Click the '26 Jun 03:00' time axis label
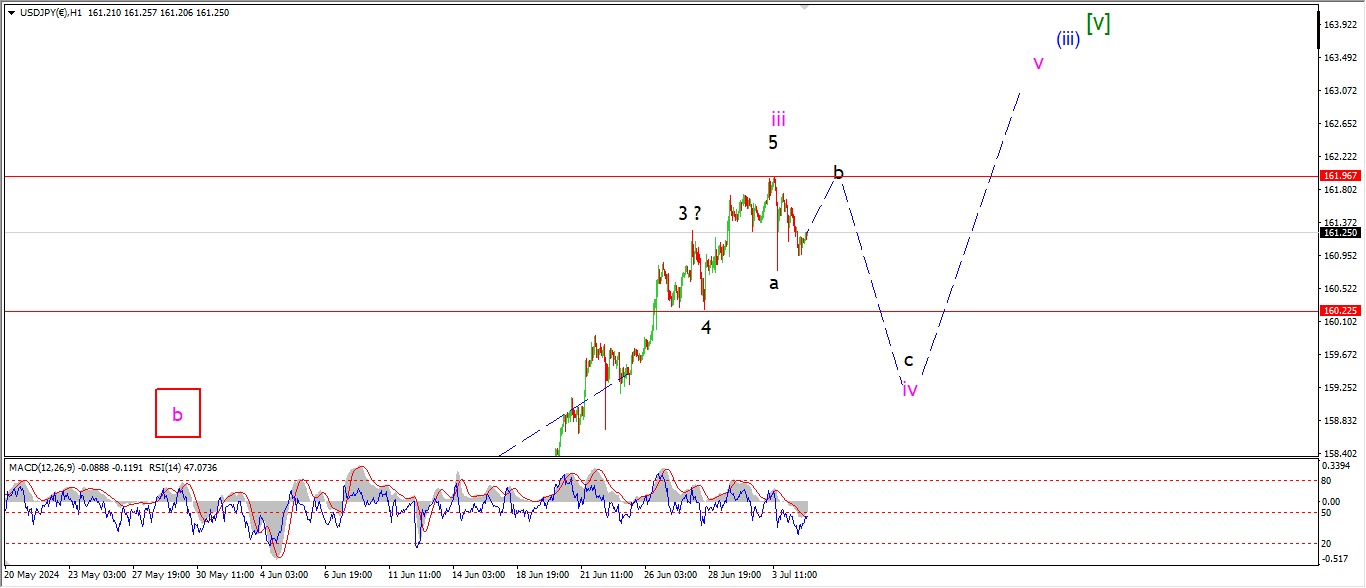 pyautogui.click(x=671, y=575)
